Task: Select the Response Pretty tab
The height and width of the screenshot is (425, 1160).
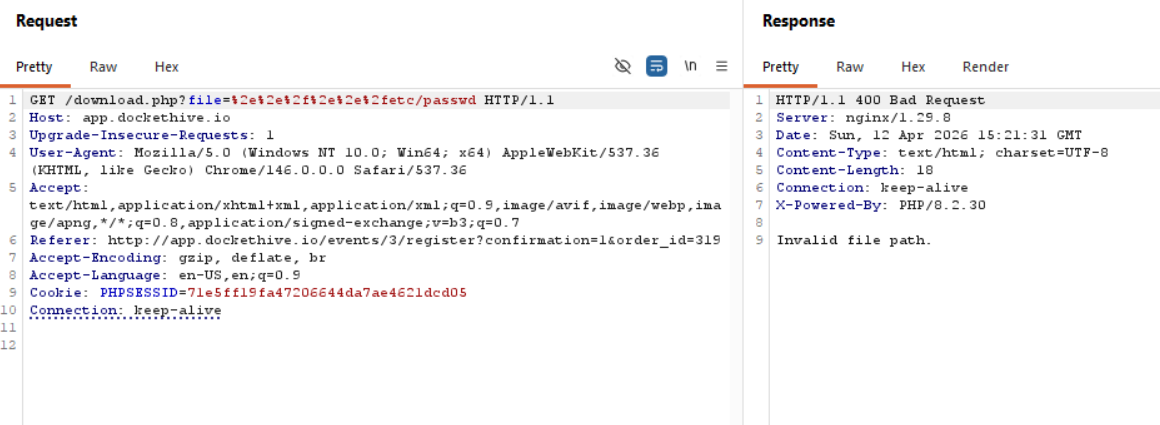Action: coord(780,67)
